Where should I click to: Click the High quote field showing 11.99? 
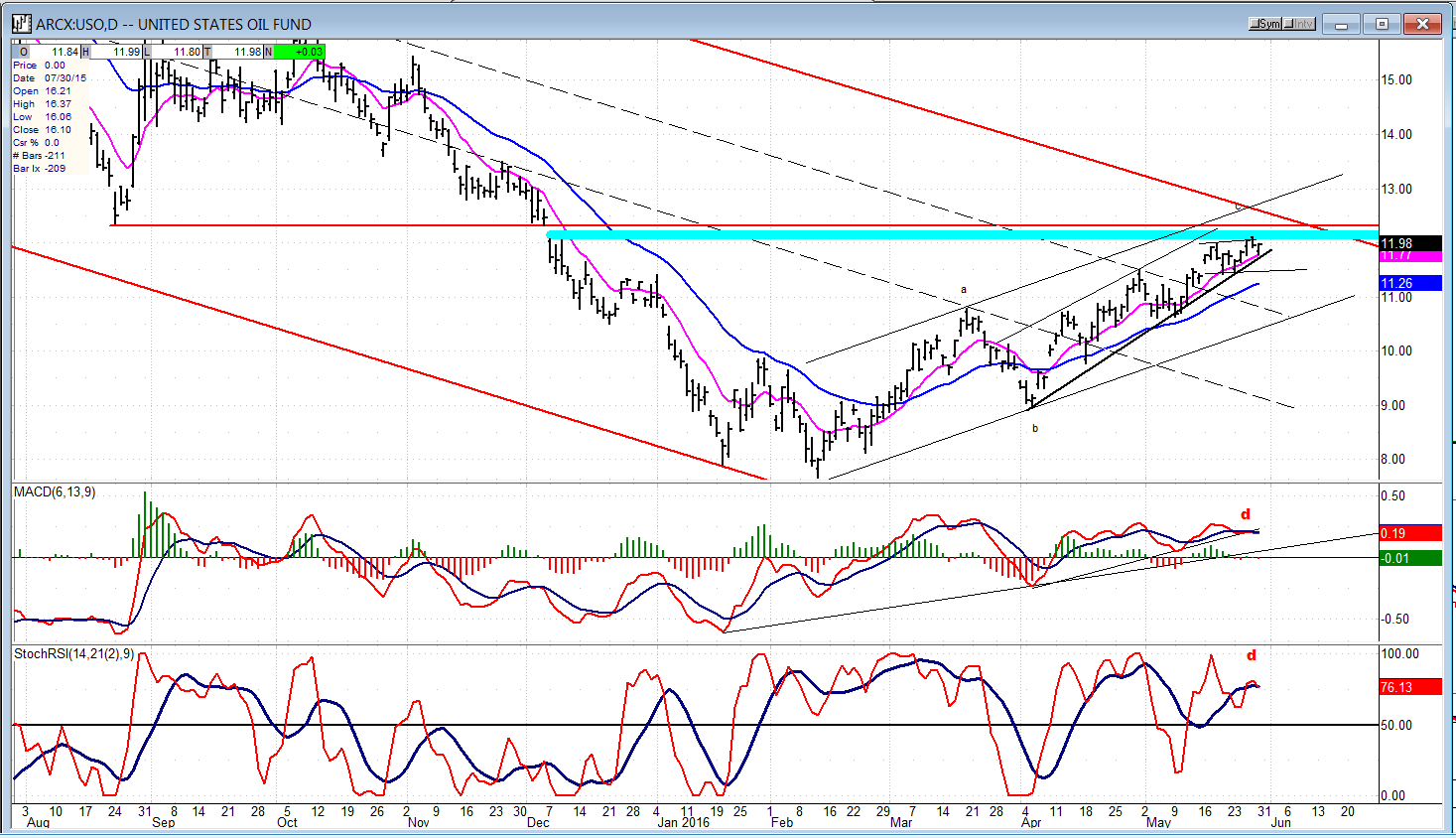click(x=117, y=52)
